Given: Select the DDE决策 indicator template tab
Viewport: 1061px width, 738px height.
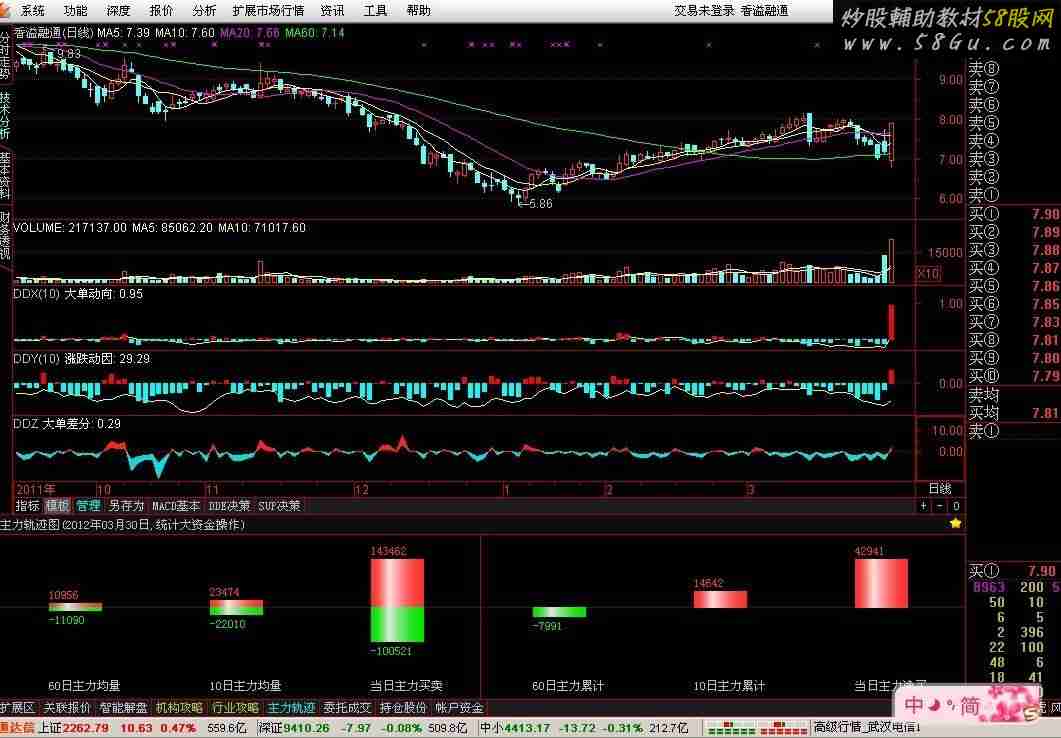Looking at the screenshot, I should tap(229, 506).
